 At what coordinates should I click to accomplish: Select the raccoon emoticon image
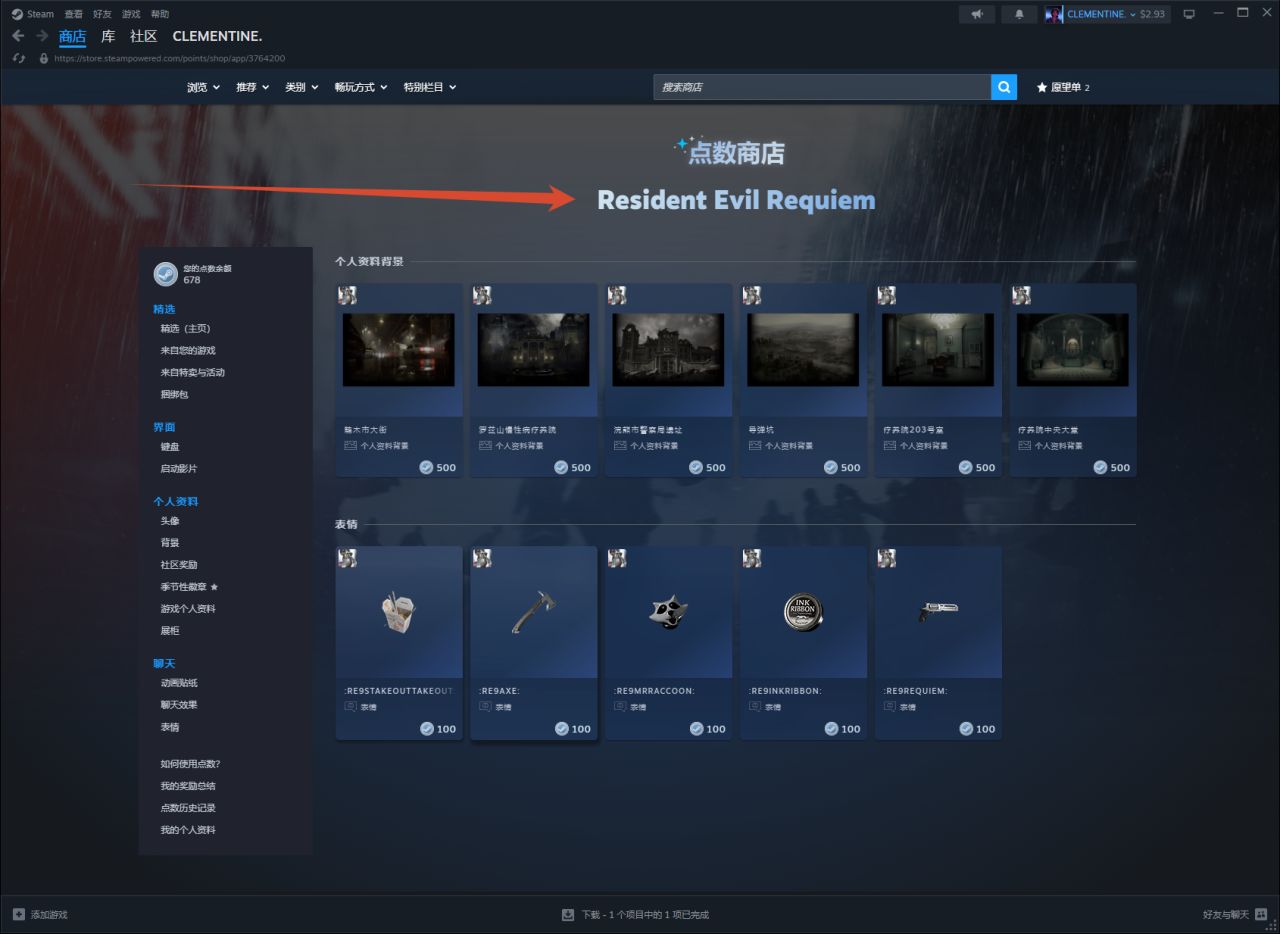tap(668, 612)
